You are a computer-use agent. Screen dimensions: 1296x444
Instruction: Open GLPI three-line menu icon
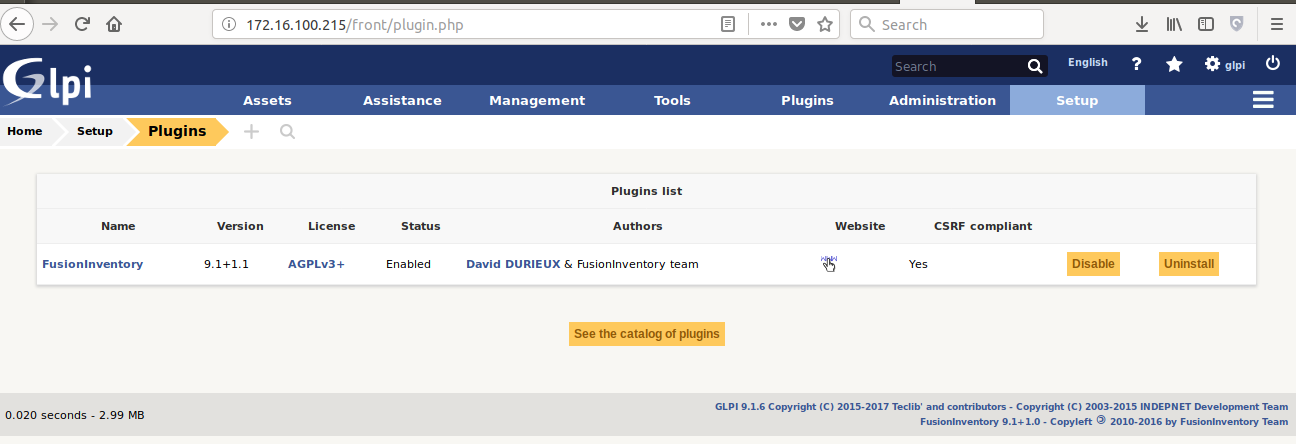click(x=1263, y=100)
